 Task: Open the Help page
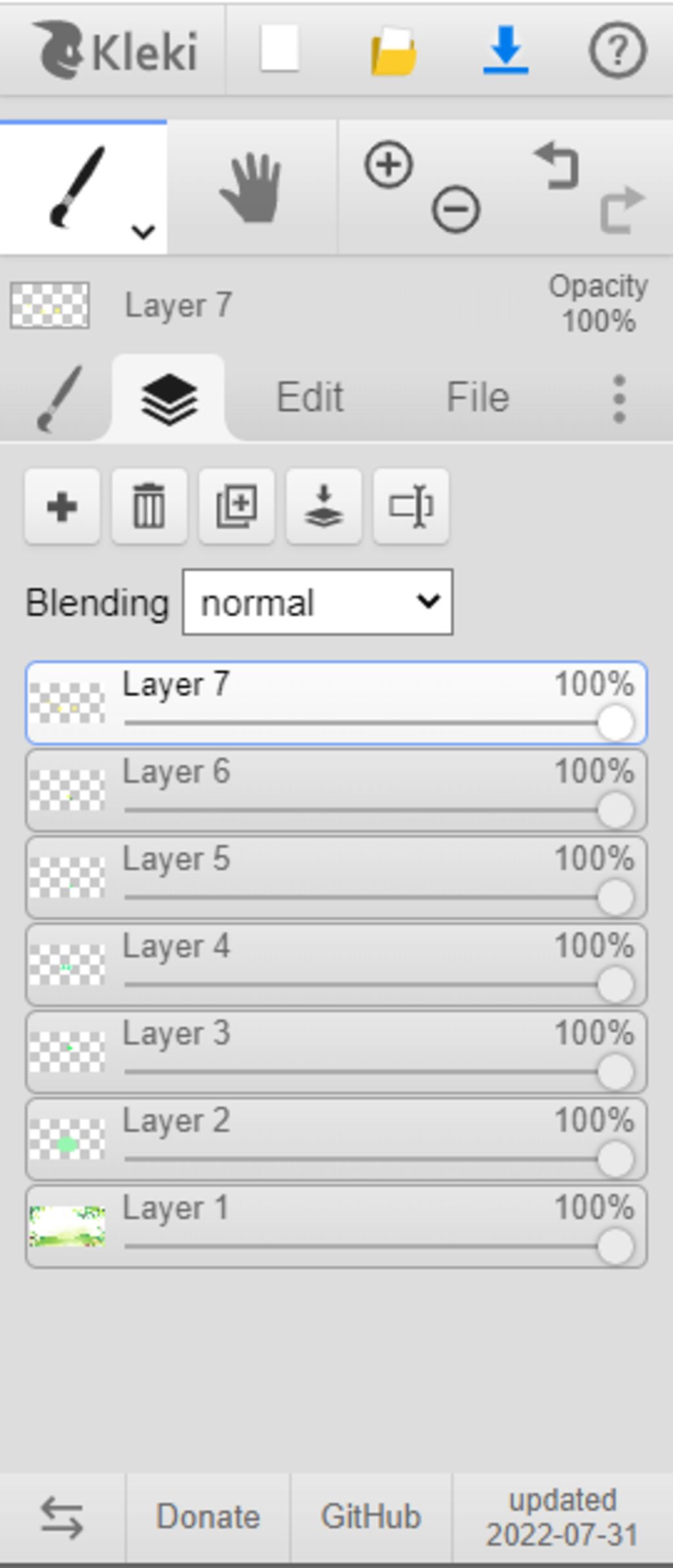click(616, 50)
